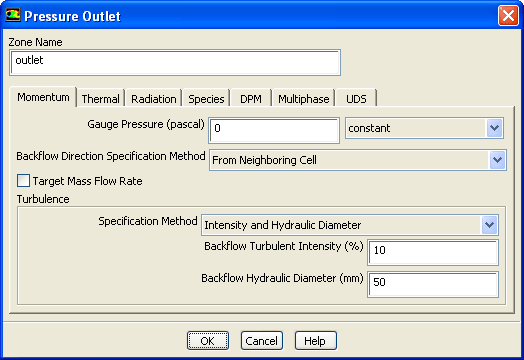Open the turbulence Specification Method dropdown
The width and height of the screenshot is (524, 360).
point(350,225)
